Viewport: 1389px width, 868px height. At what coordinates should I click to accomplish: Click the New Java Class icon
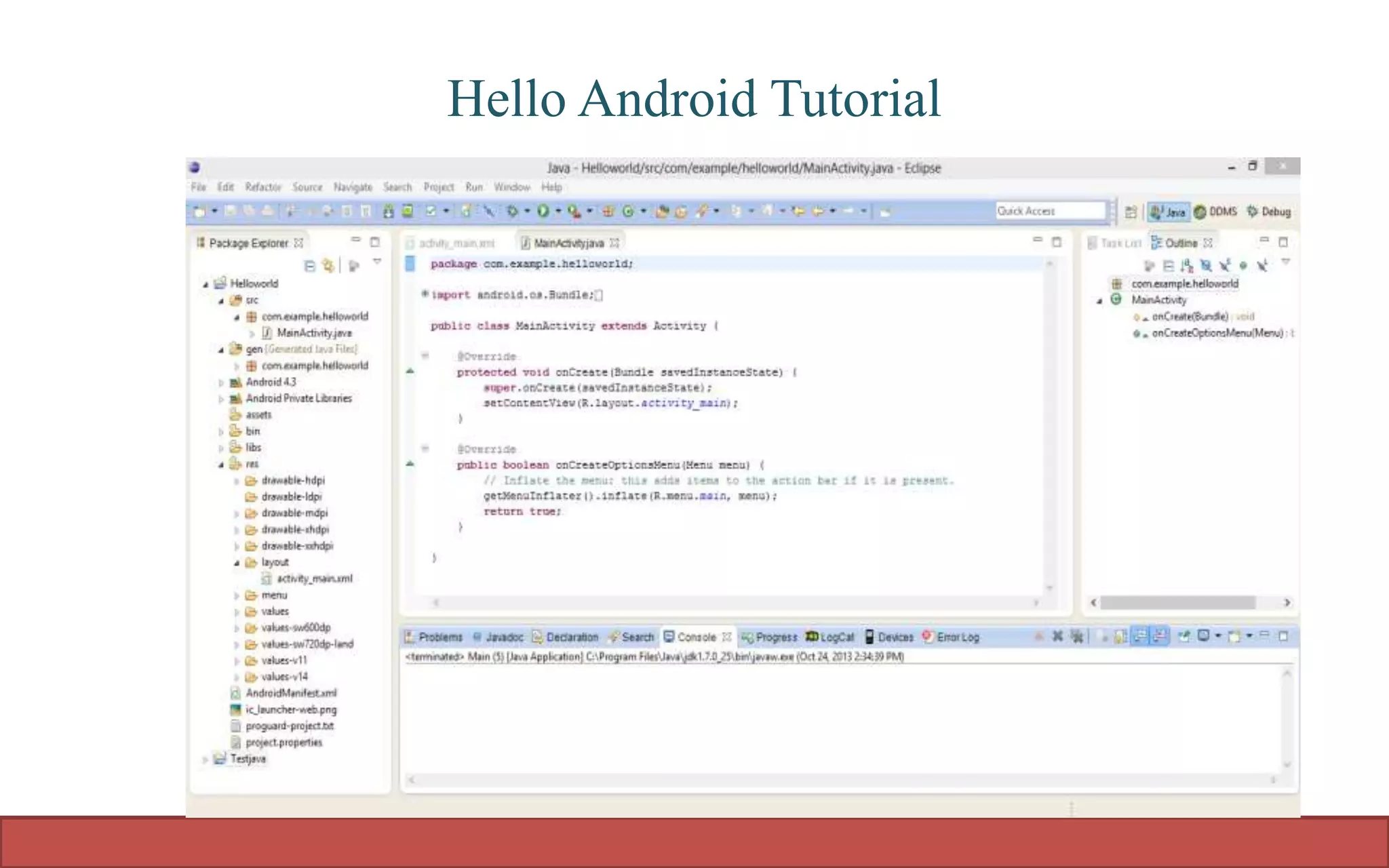coord(629,212)
